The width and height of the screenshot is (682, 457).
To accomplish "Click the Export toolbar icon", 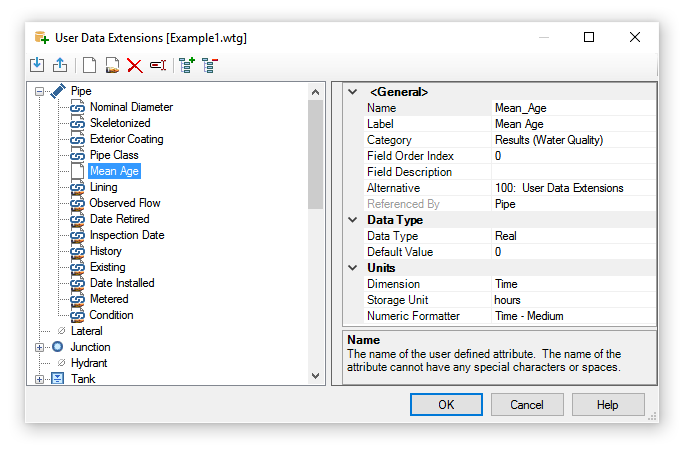I will coord(59,65).
